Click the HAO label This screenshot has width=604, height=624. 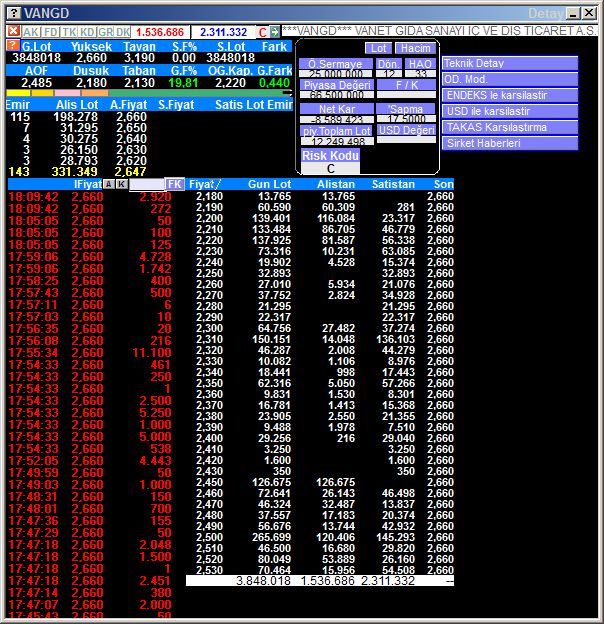pos(420,64)
